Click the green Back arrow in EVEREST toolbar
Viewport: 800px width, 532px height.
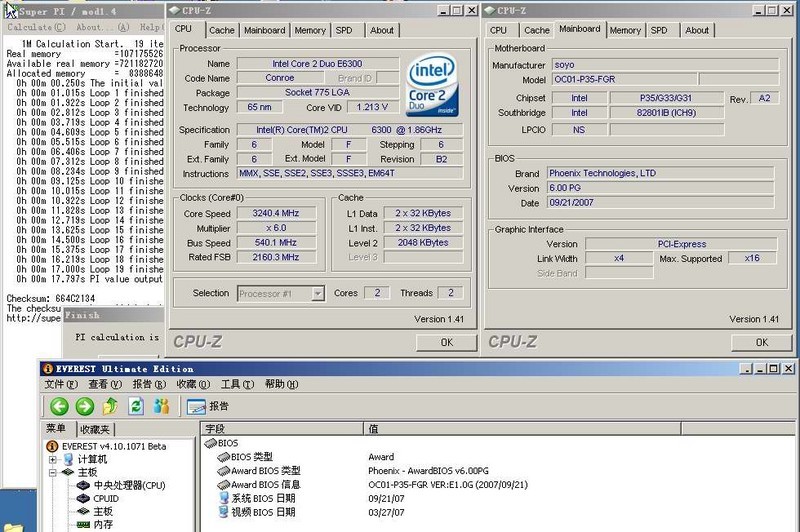click(x=60, y=406)
